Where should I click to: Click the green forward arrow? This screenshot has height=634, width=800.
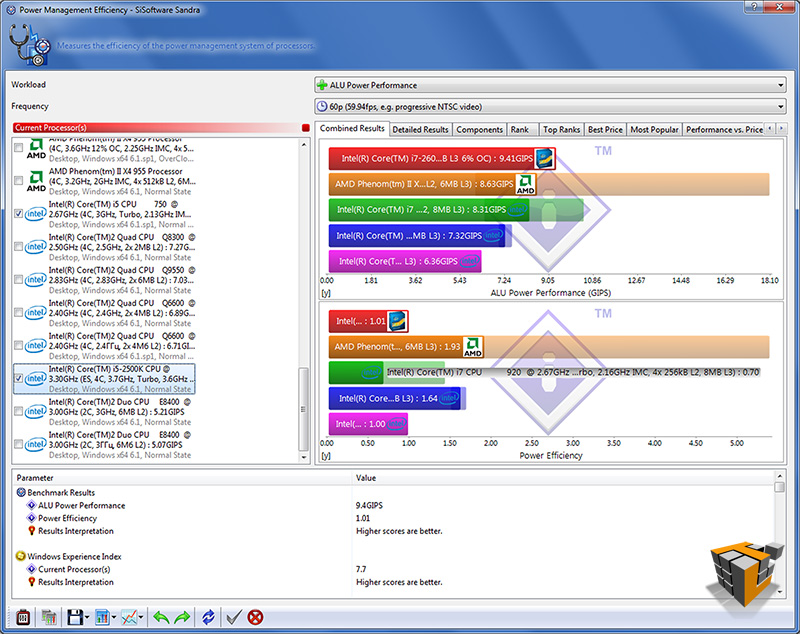tap(182, 617)
